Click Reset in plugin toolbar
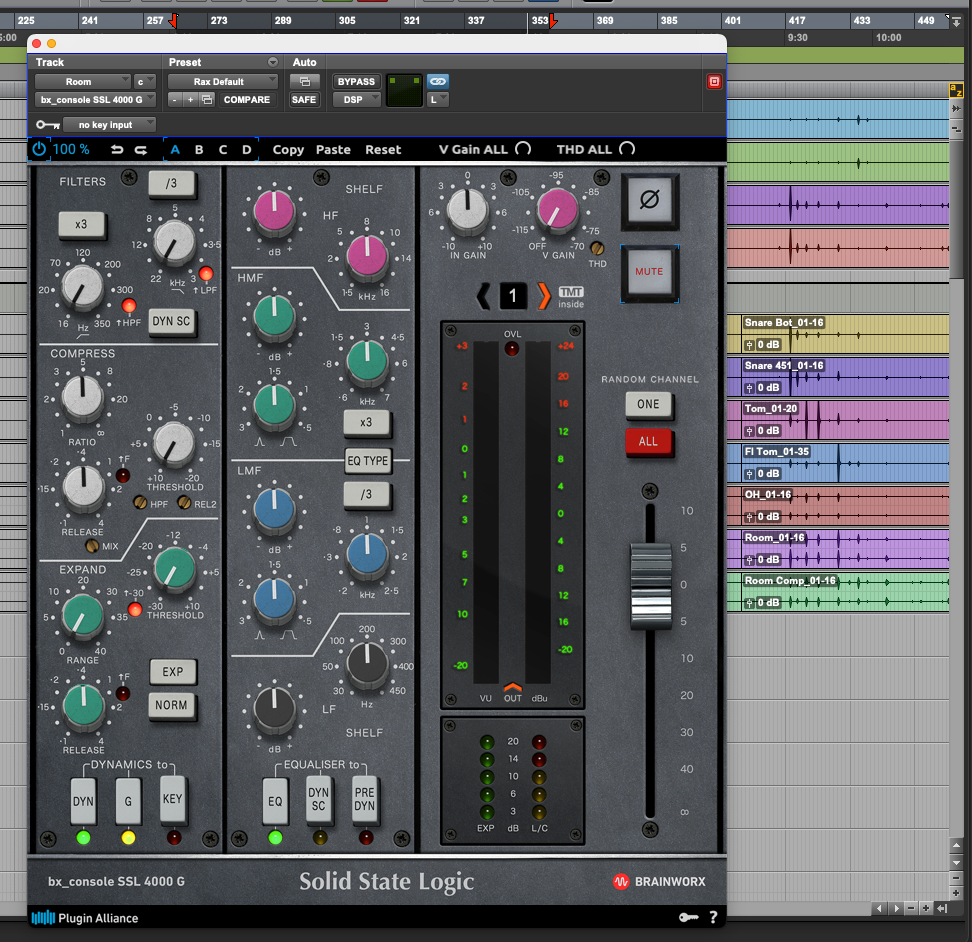Screen dimensions: 972x942 pos(383,150)
